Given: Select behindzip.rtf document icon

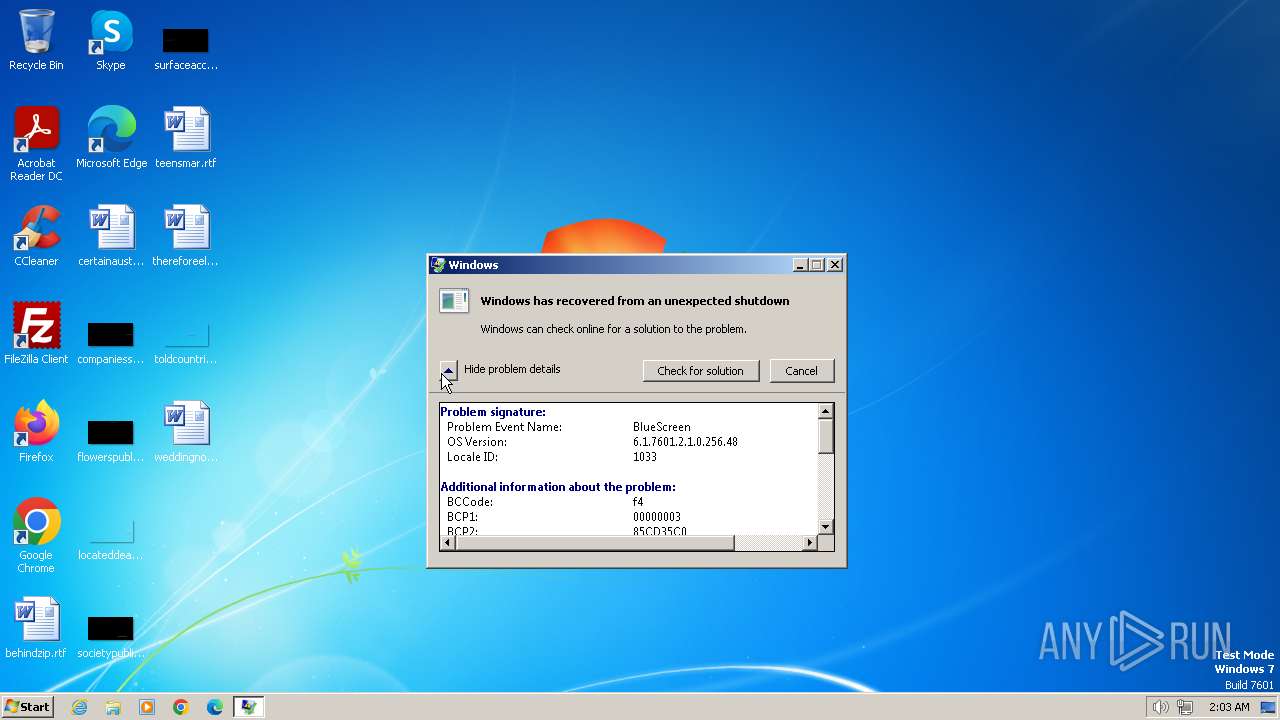Looking at the screenshot, I should [36, 628].
